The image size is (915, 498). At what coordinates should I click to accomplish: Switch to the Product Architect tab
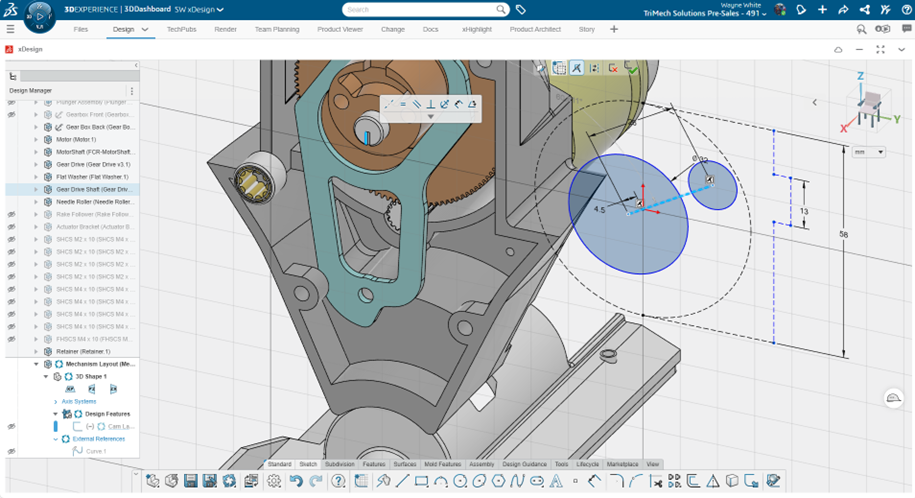point(535,29)
